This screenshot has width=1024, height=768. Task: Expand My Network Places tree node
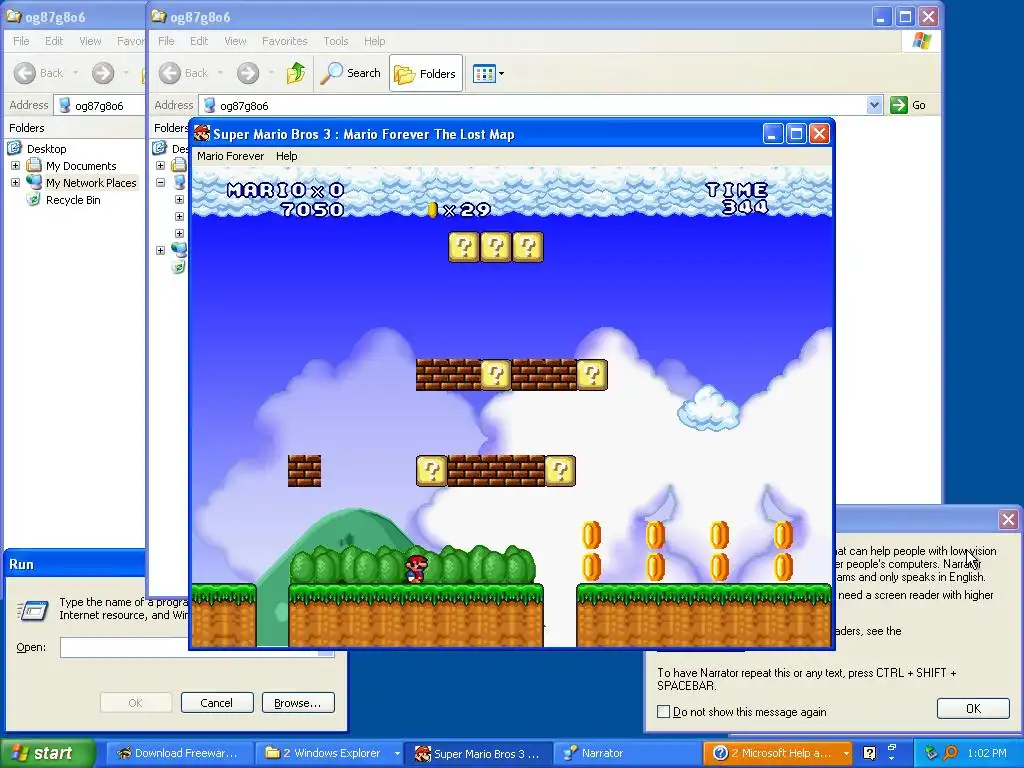[x=16, y=183]
